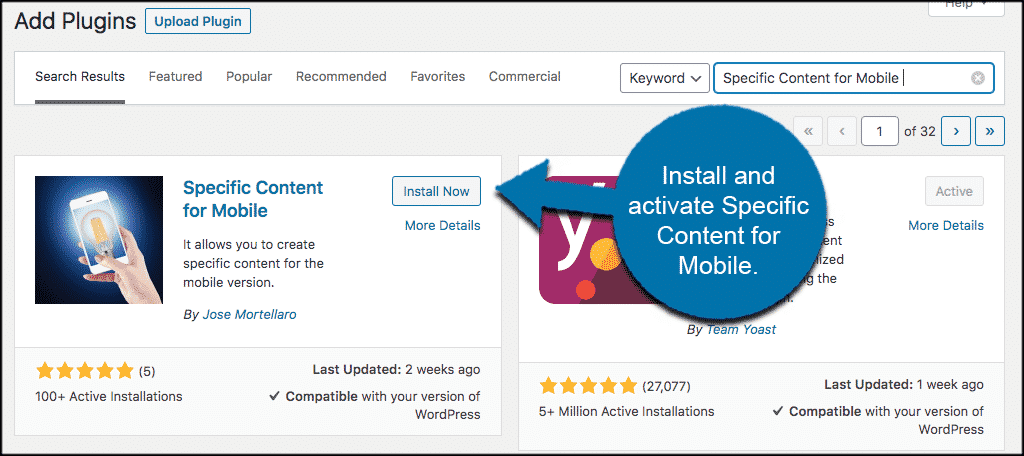The image size is (1024, 456).
Task: Select 'Last Updated: 2 weeks ago' text
Action: click(x=396, y=370)
